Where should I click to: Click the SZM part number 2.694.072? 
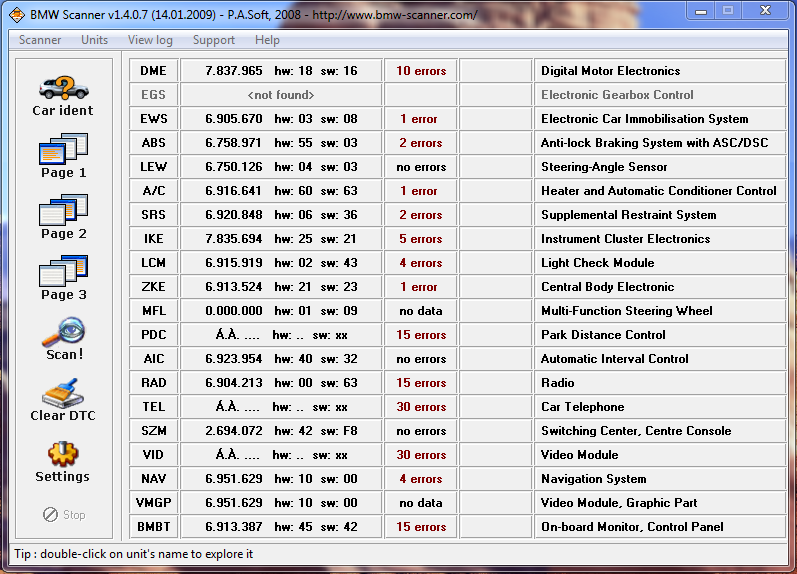coord(234,431)
